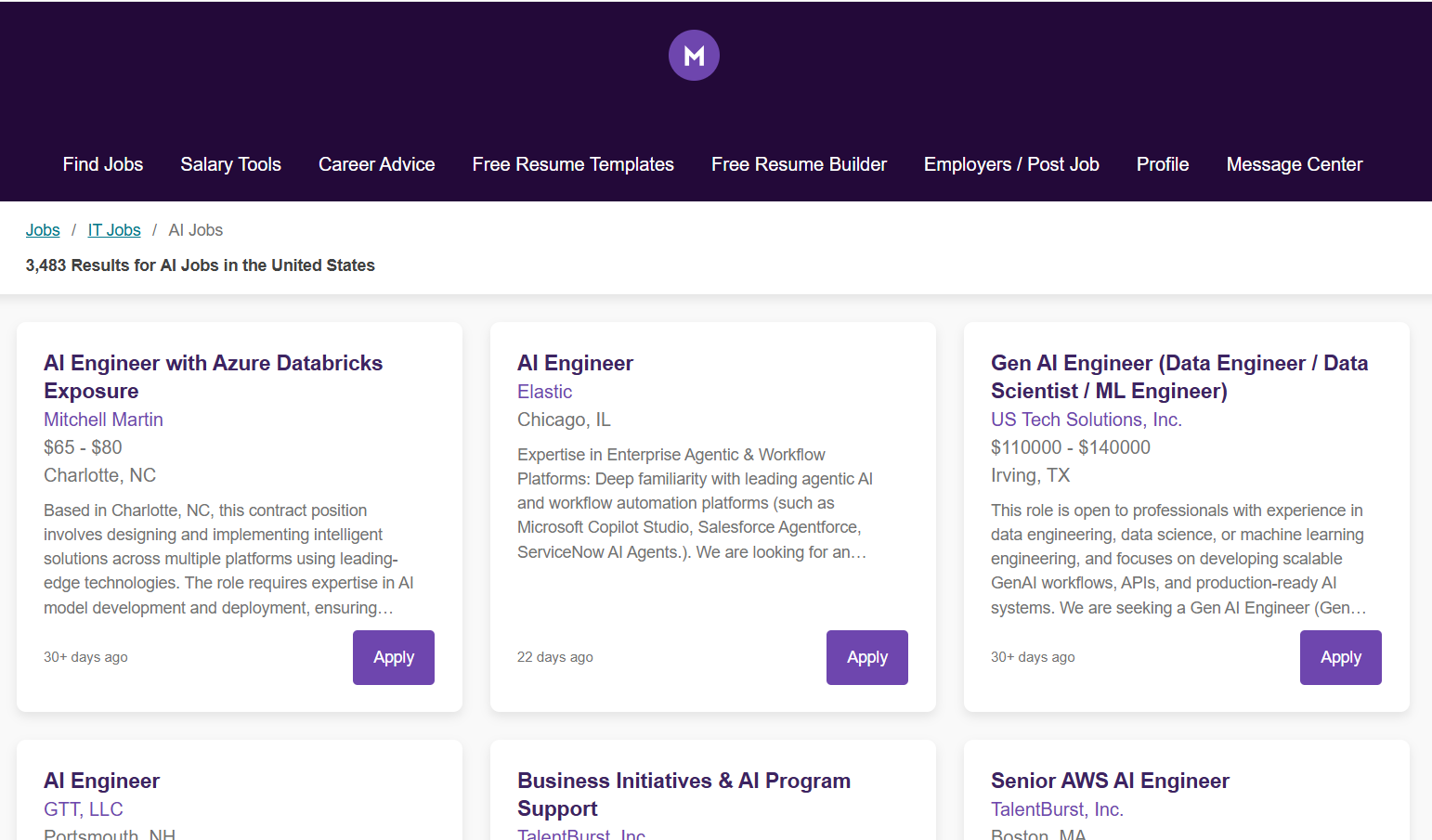View the Elastic company profile
The image size is (1432, 840).
click(544, 392)
